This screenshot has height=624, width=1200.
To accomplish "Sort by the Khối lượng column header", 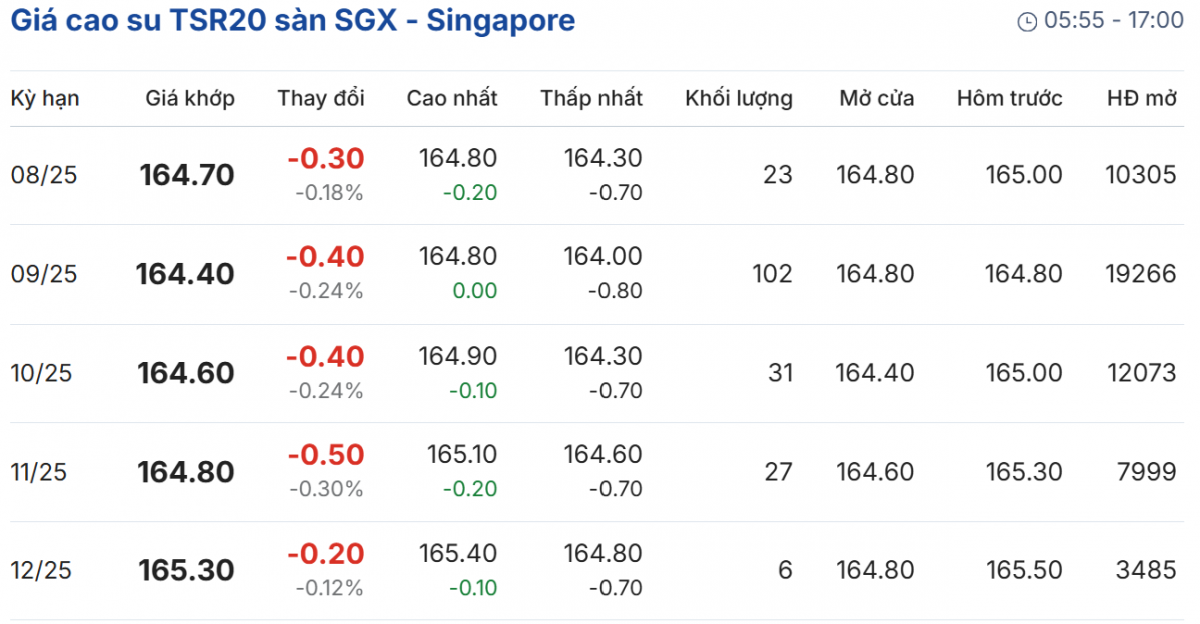I will (738, 98).
